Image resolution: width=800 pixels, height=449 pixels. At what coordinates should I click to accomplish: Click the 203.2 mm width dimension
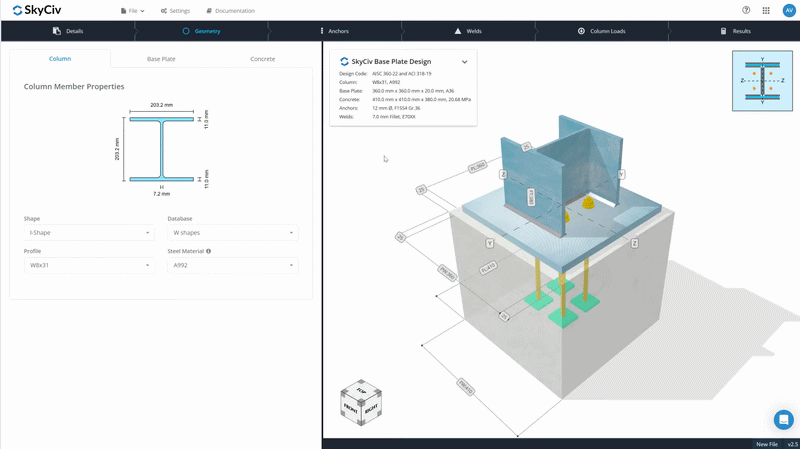coord(161,105)
